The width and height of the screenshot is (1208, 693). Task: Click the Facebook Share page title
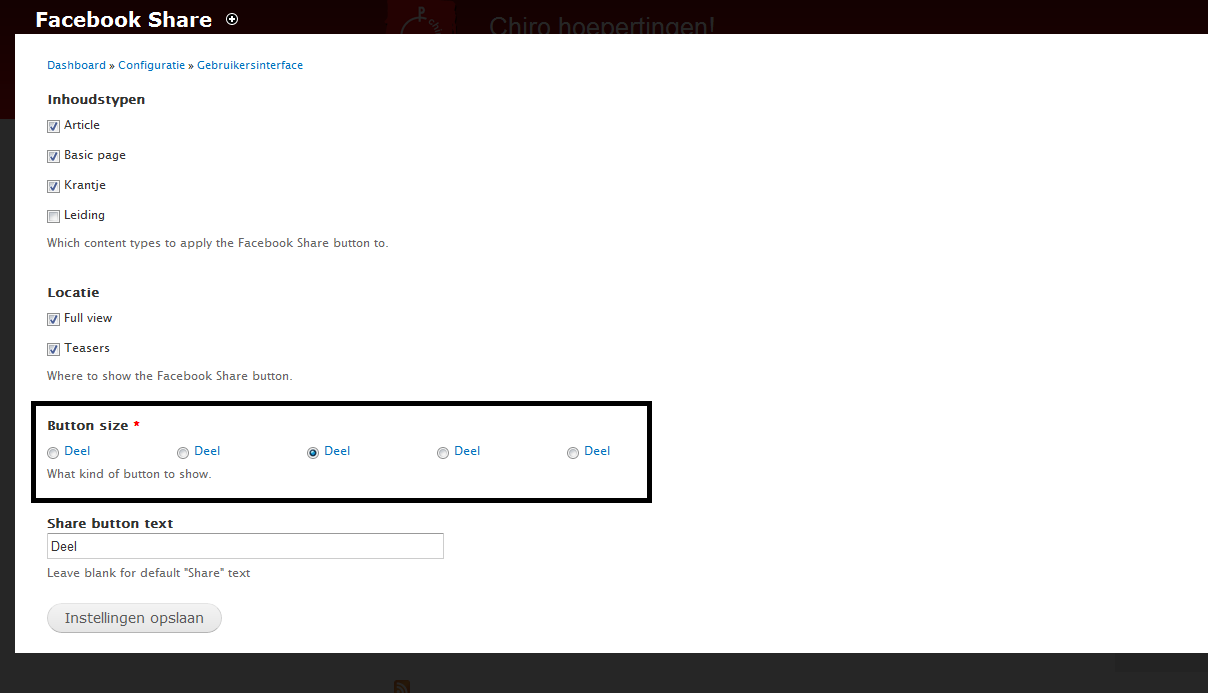(124, 19)
